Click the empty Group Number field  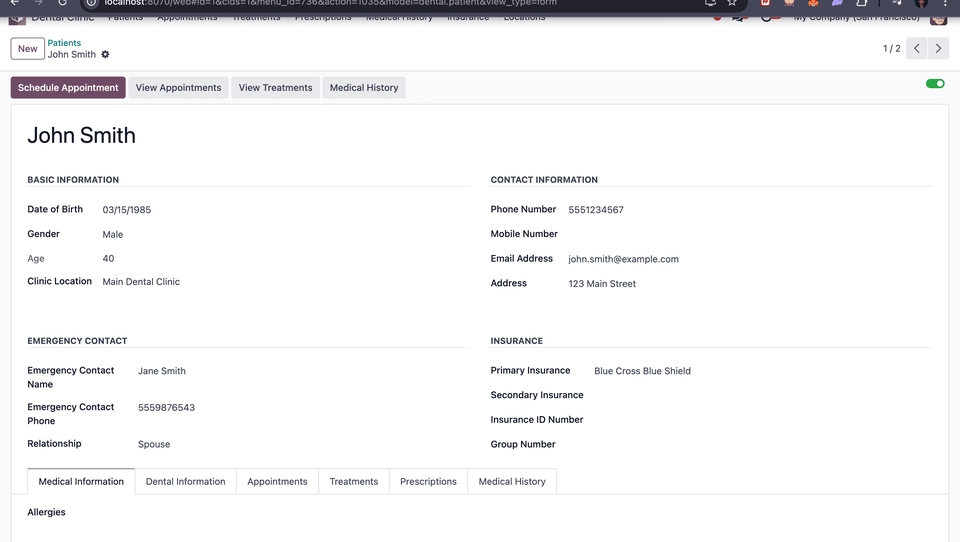[763, 445]
